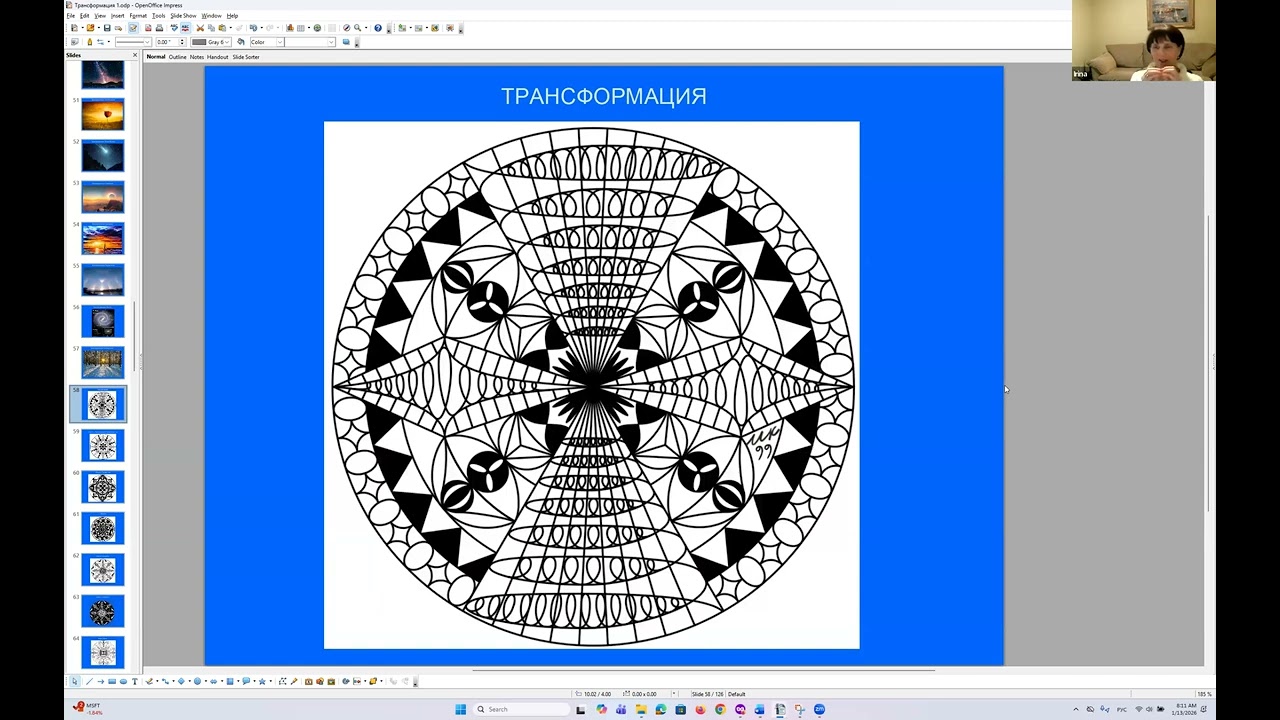The image size is (1280, 720).
Task: Open the Connector tool dropdown arrow
Action: click(x=173, y=681)
